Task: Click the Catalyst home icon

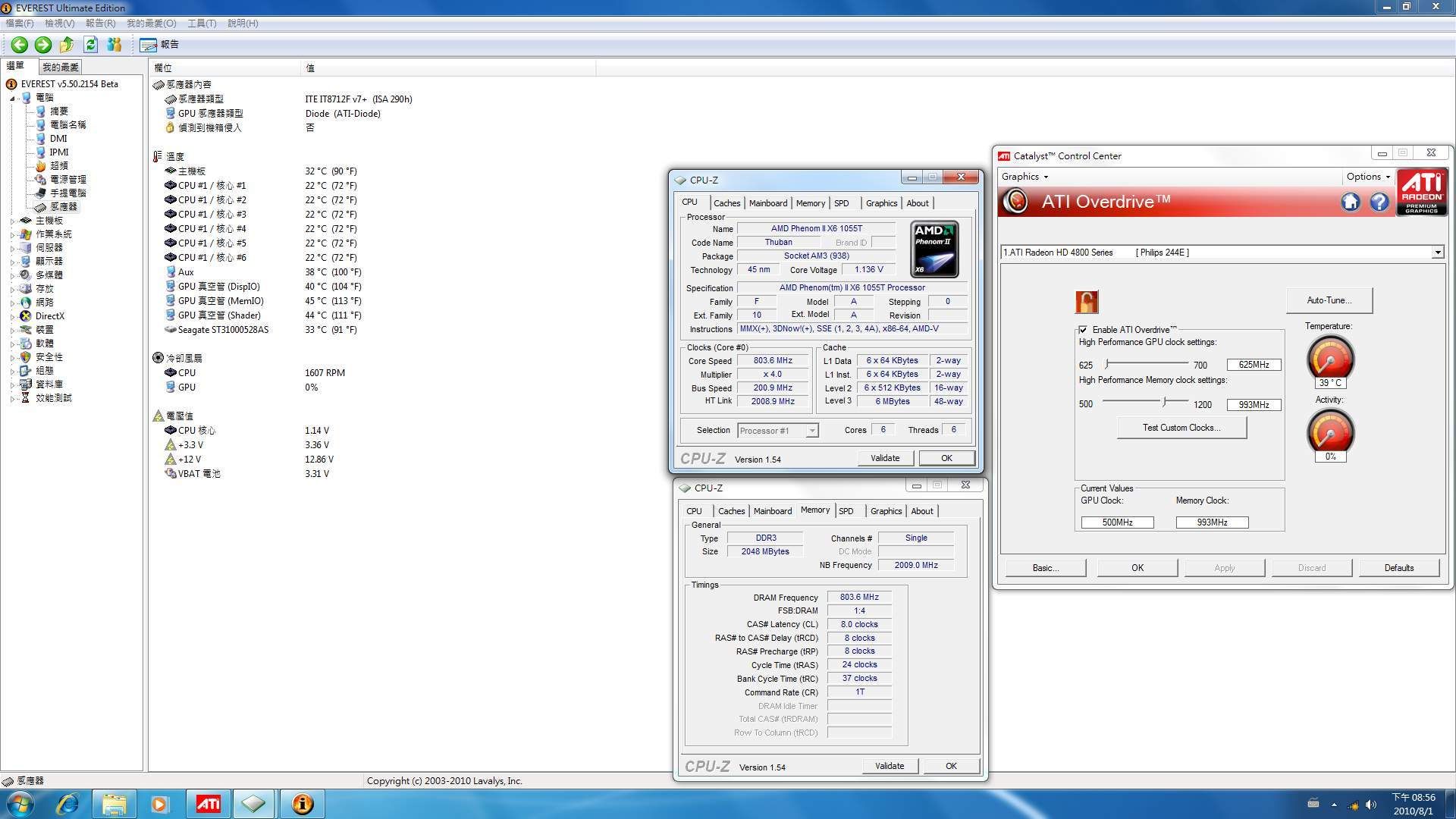Action: [1350, 202]
